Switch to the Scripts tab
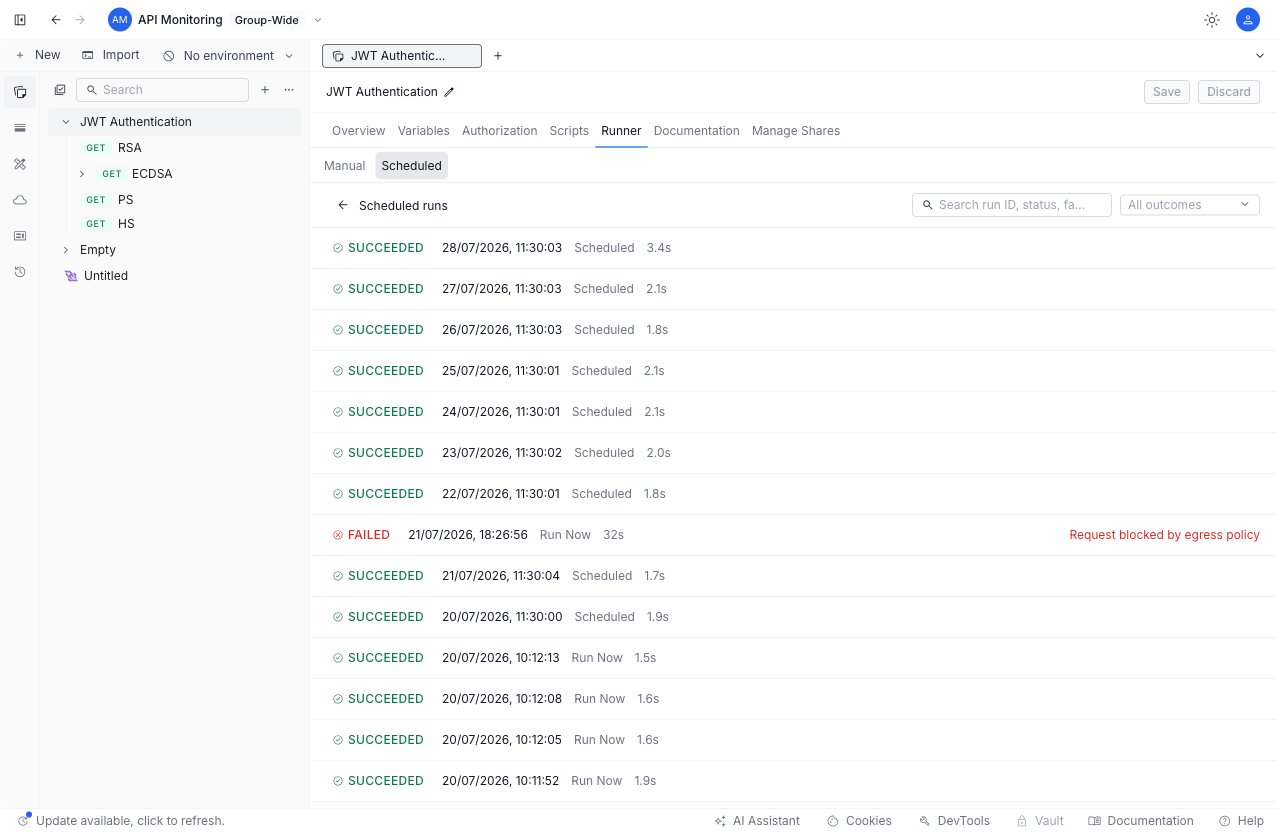The height and width of the screenshot is (832, 1280). point(569,131)
